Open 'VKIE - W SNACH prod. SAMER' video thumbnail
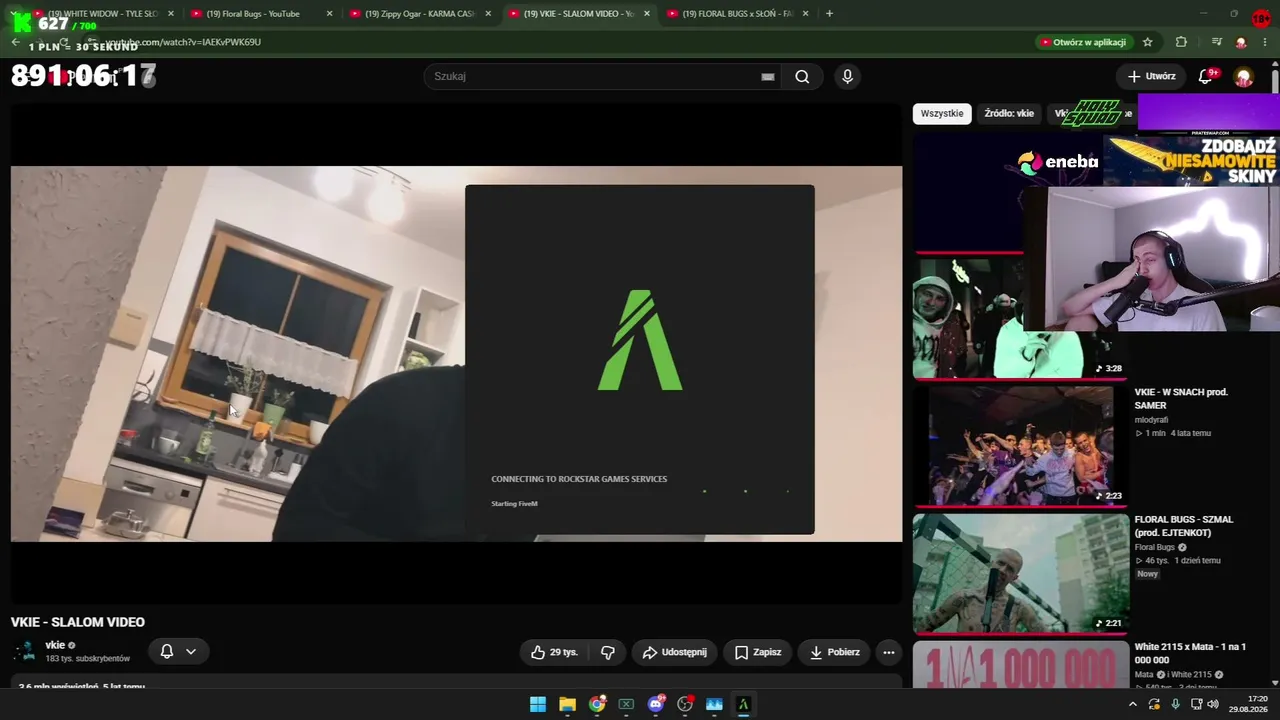Viewport: 1280px width, 720px height. click(1021, 445)
